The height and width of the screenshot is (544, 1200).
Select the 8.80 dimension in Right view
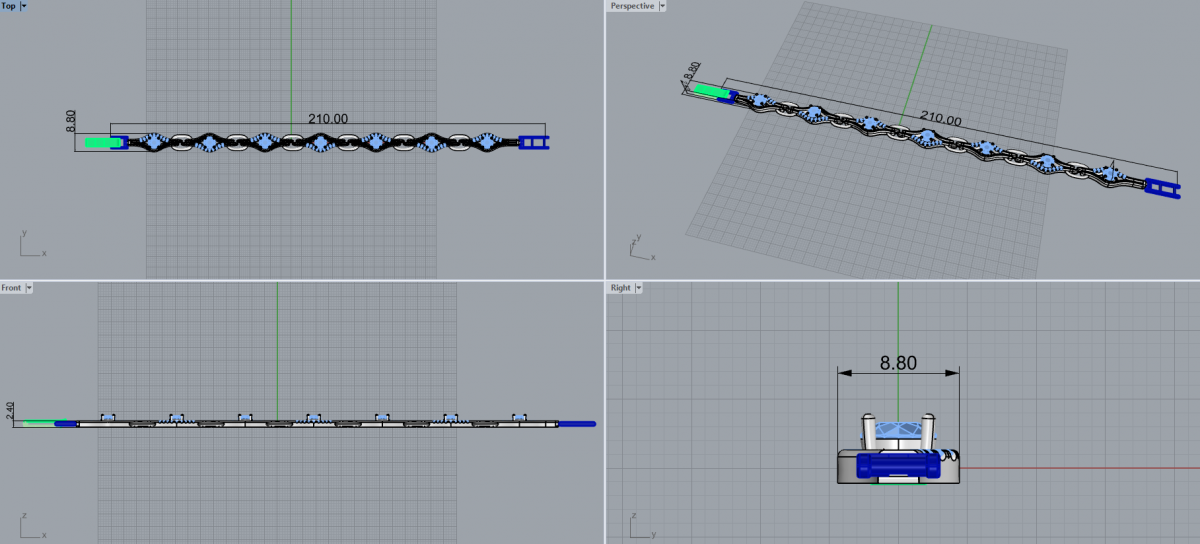898,361
